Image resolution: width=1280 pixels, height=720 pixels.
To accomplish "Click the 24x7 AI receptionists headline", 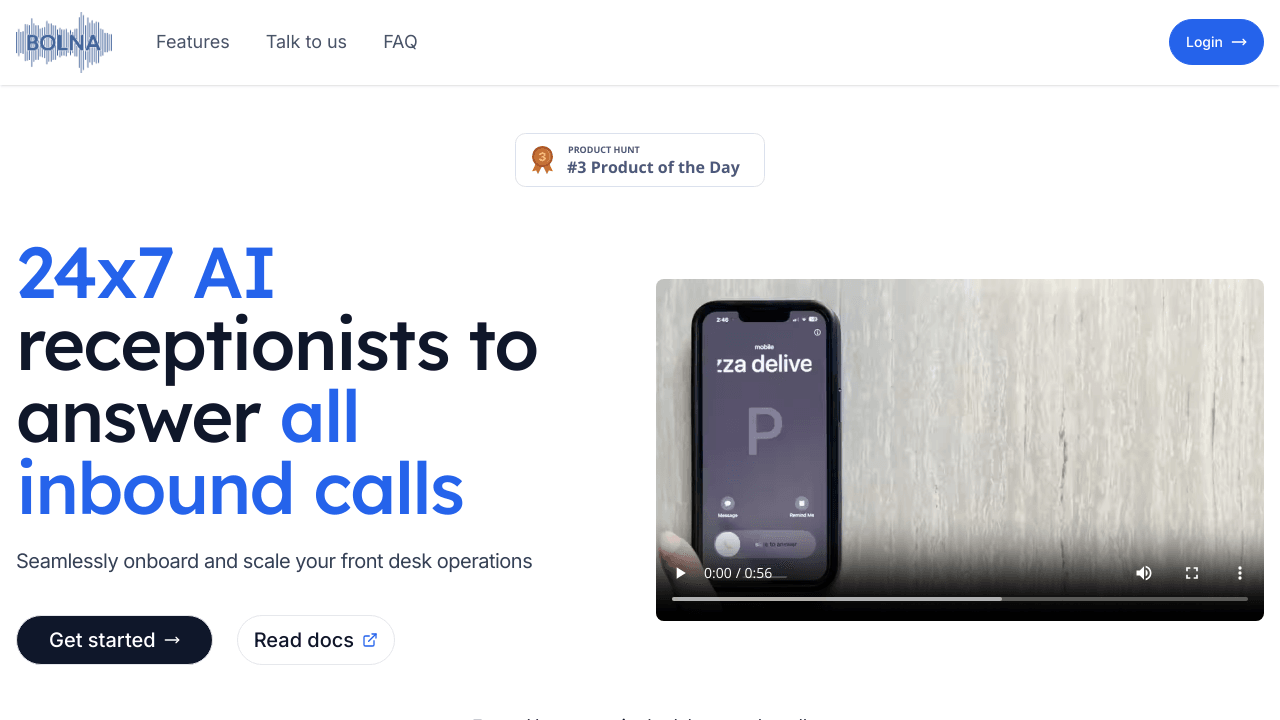I will pyautogui.click(x=278, y=380).
